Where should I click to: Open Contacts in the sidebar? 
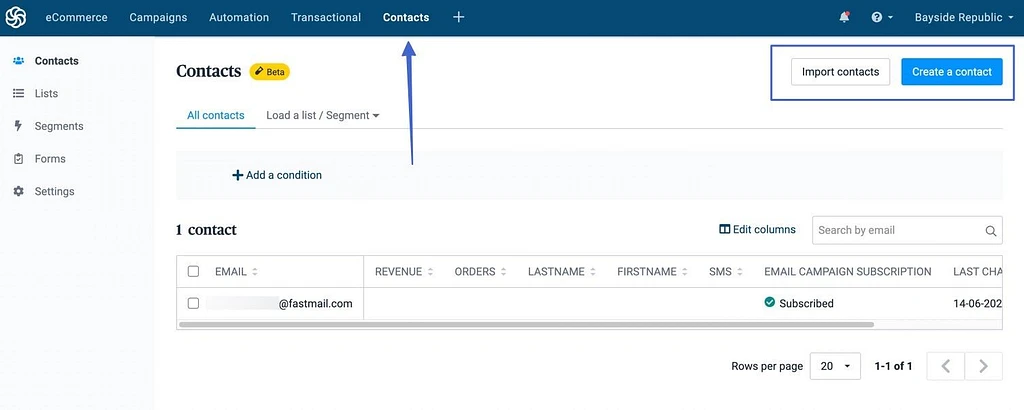56,61
